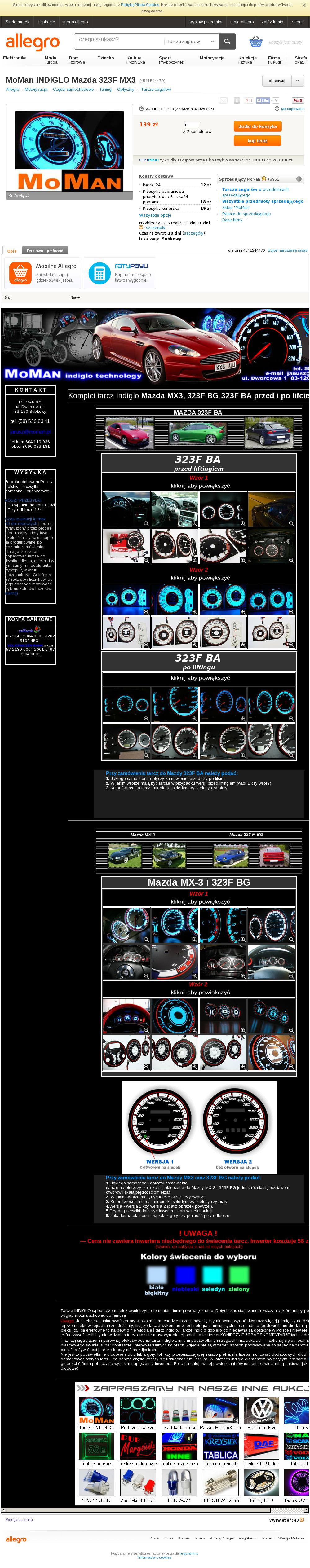Click the 'zaloguj' link in the top bar
The height and width of the screenshot is (1568, 310).
click(297, 22)
